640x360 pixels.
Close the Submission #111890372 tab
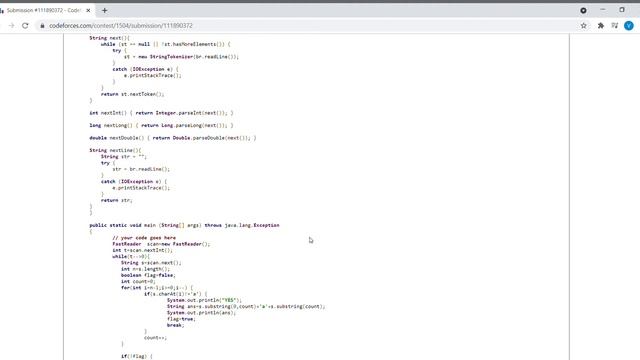(x=88, y=10)
